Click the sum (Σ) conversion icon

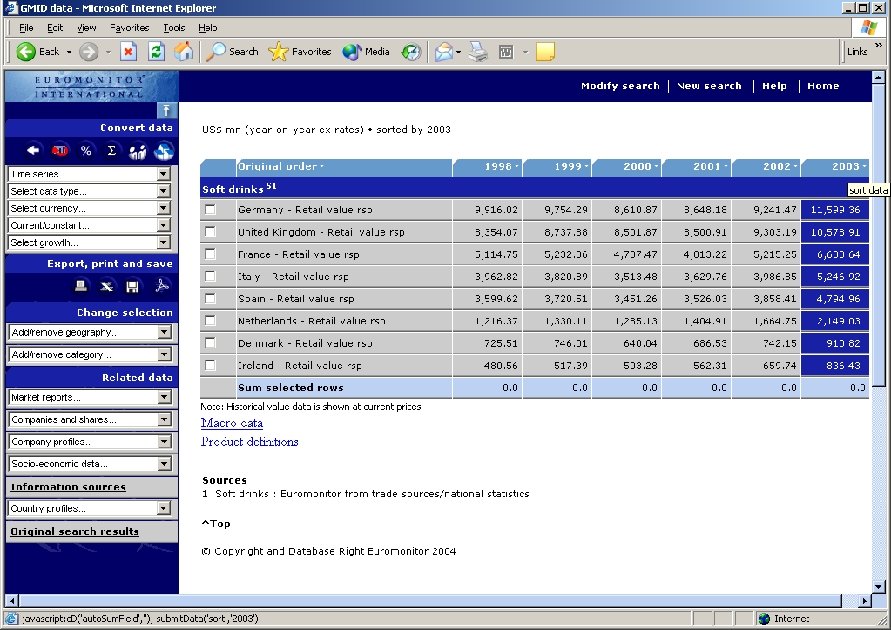[x=112, y=150]
